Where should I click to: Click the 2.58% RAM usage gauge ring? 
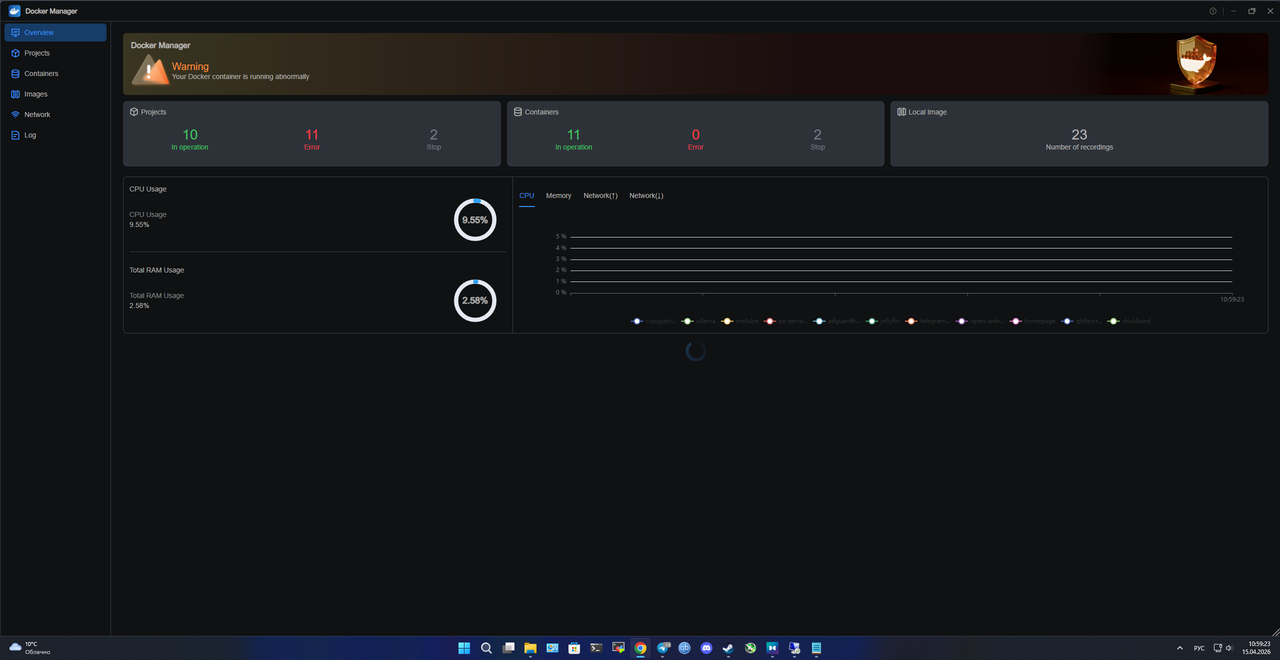pos(475,300)
